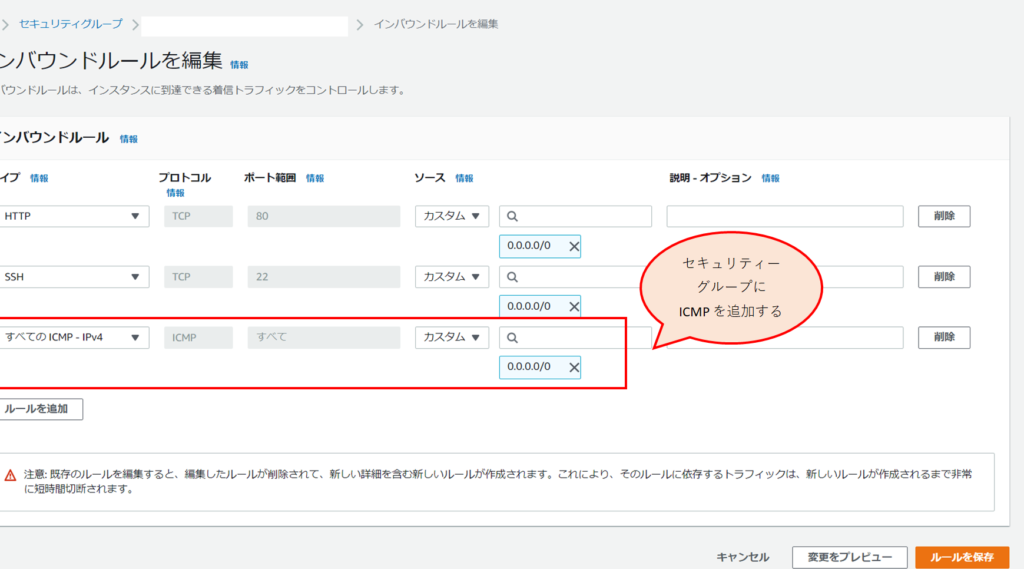This screenshot has height=569, width=1024.
Task: Click the search icon in HTTP source field
Action: click(512, 217)
